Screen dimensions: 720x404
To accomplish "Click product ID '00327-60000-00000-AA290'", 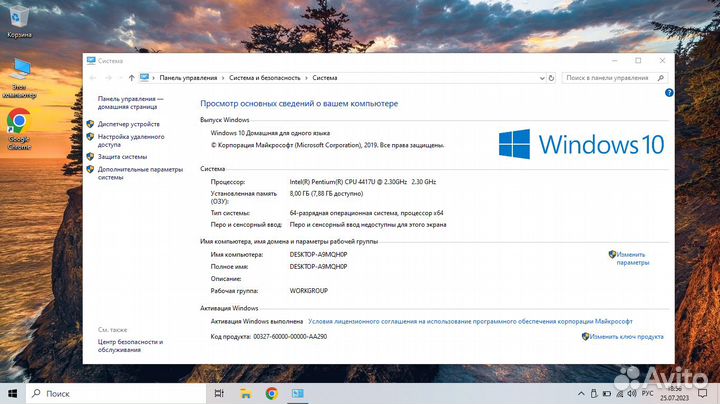I will coord(290,337).
